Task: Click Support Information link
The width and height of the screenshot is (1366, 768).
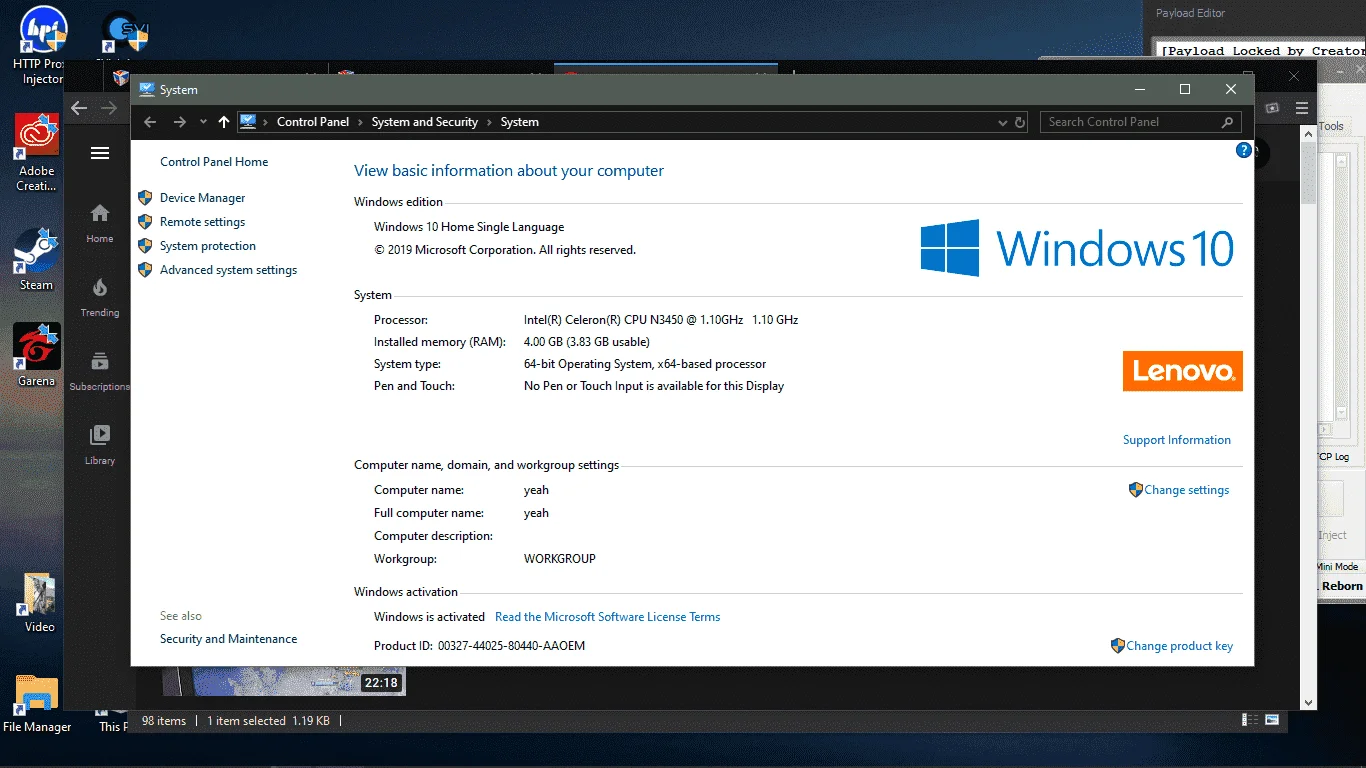Action: click(x=1177, y=440)
